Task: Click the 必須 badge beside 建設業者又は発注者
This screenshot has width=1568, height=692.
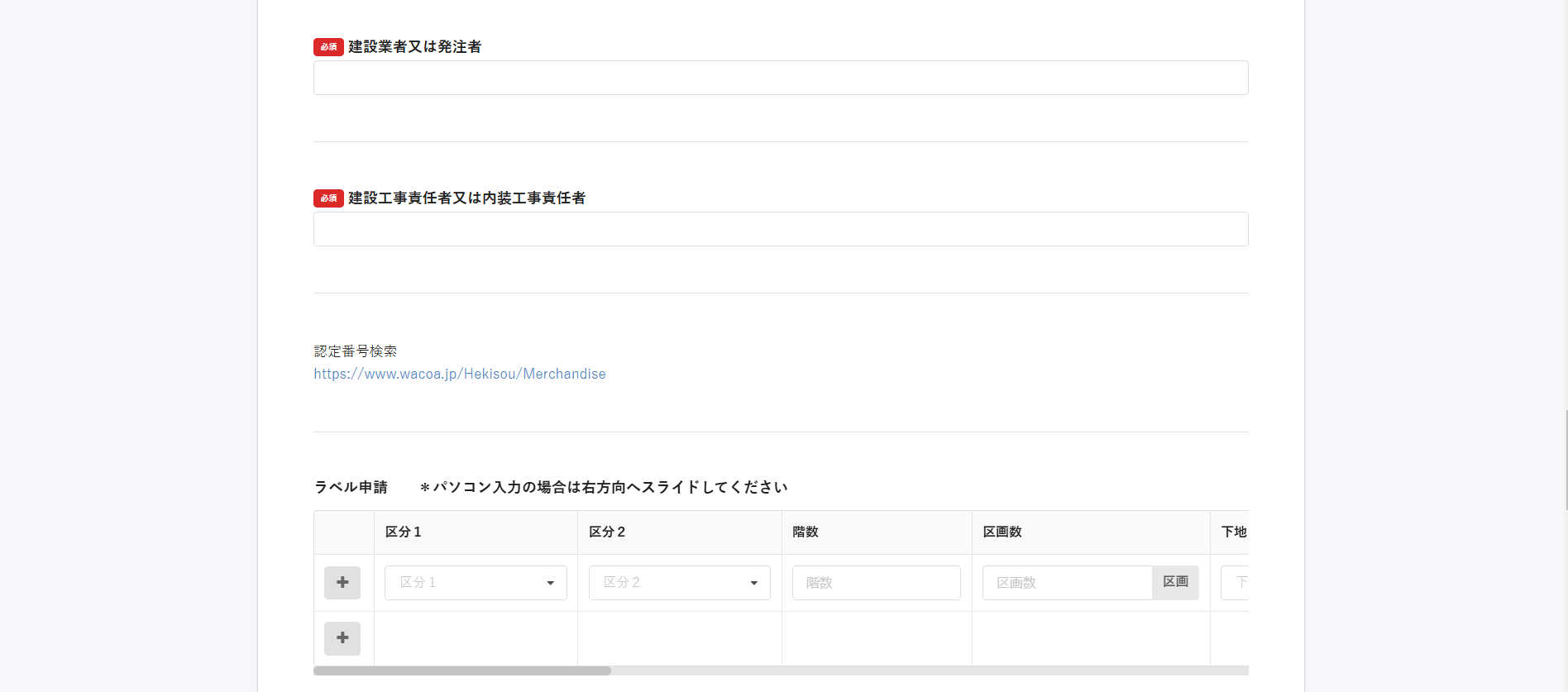Action: [328, 47]
